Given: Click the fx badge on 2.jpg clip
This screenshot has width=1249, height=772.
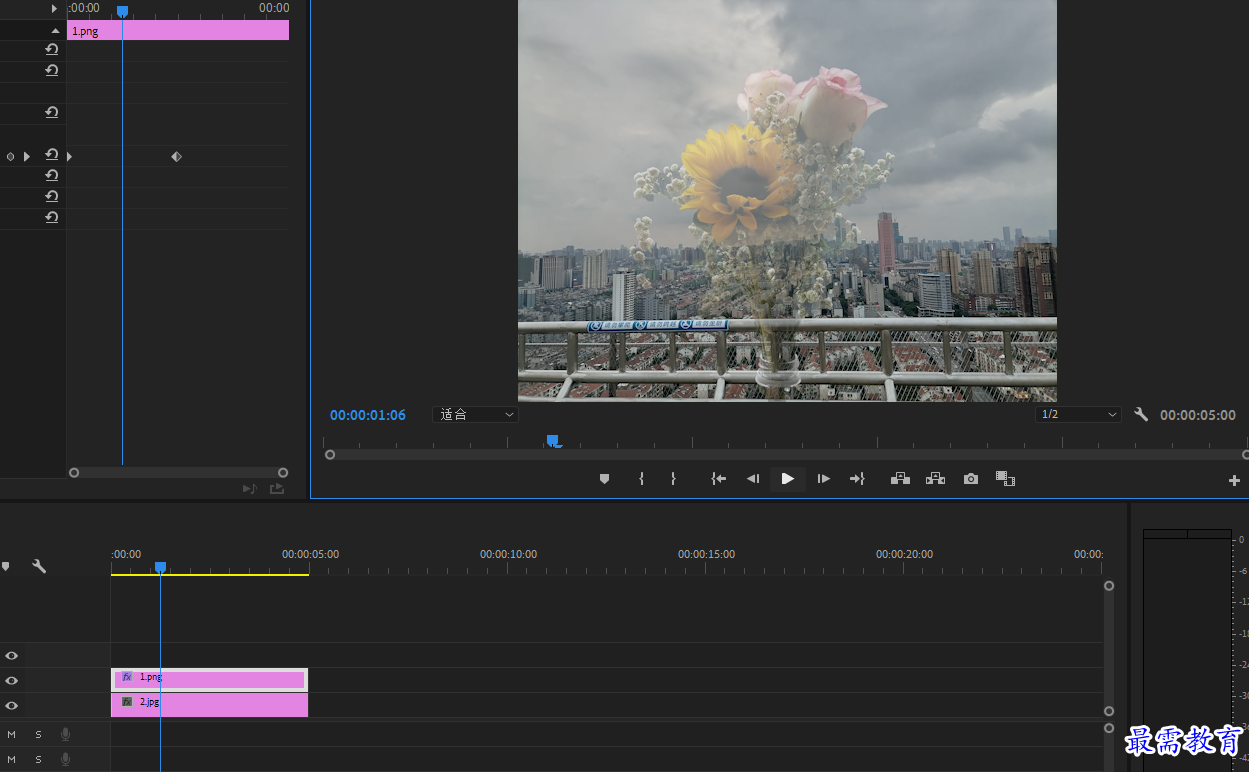Looking at the screenshot, I should 126,702.
